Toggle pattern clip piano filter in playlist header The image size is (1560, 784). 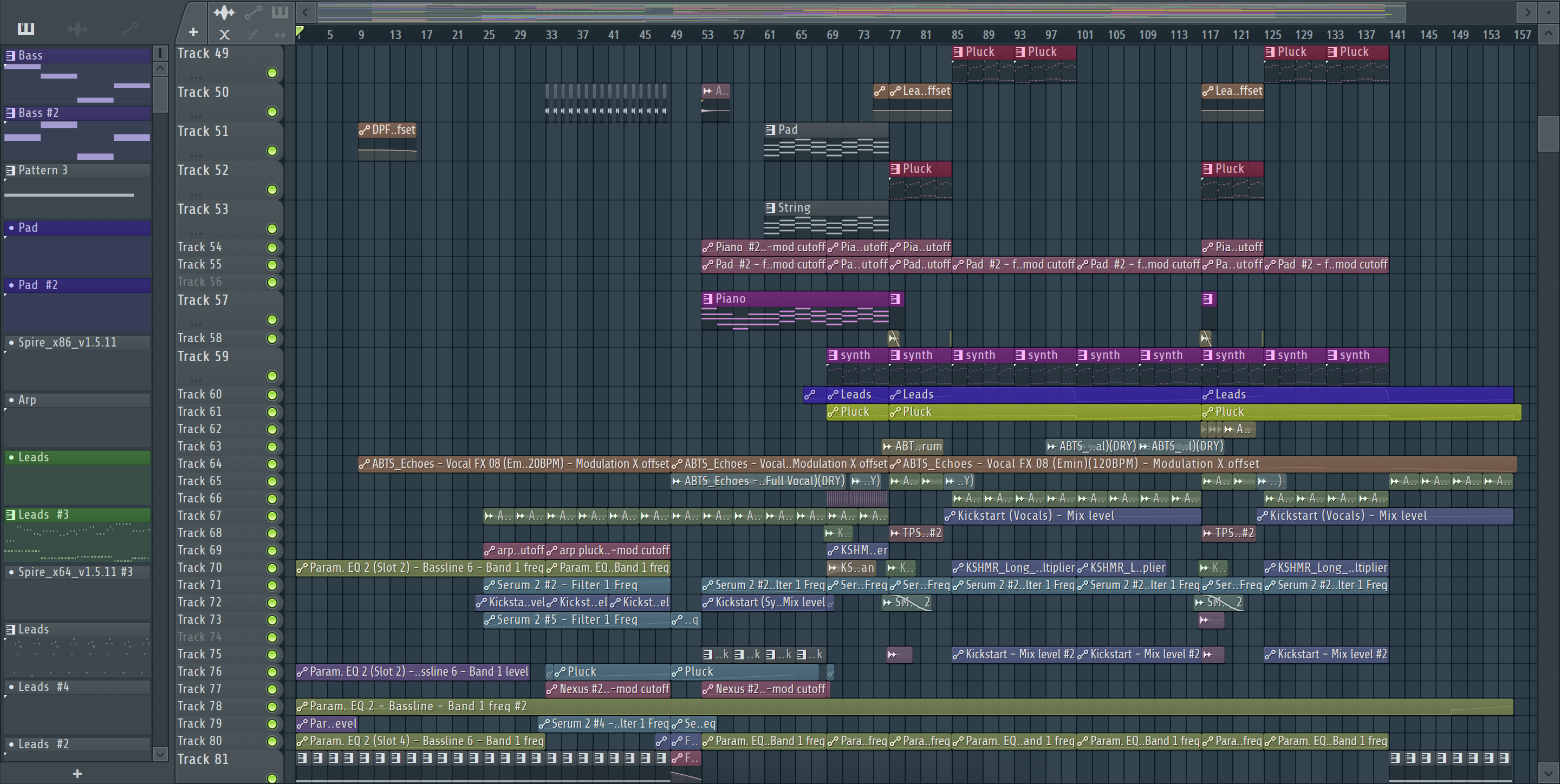coord(280,12)
